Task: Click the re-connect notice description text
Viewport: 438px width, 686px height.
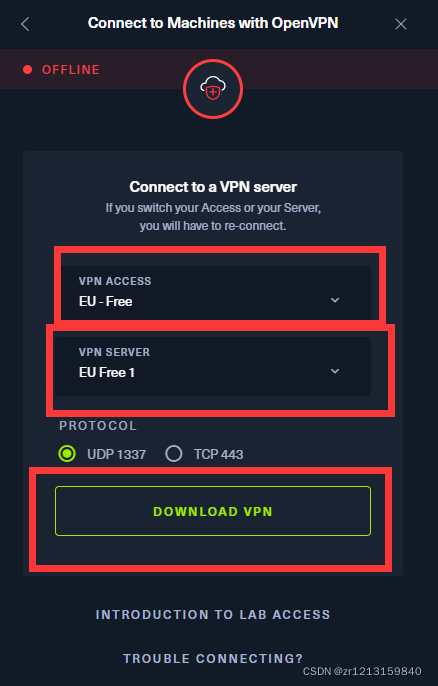Action: [213, 217]
